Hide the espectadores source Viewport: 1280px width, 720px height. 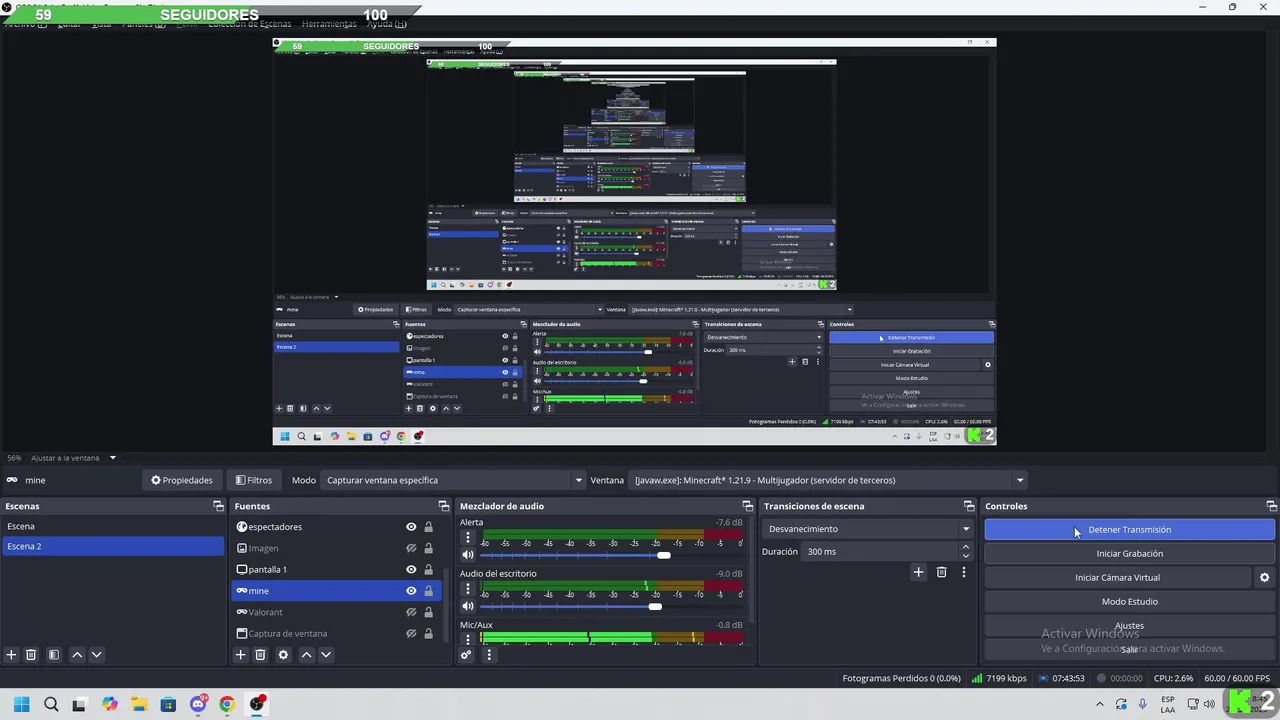[411, 527]
